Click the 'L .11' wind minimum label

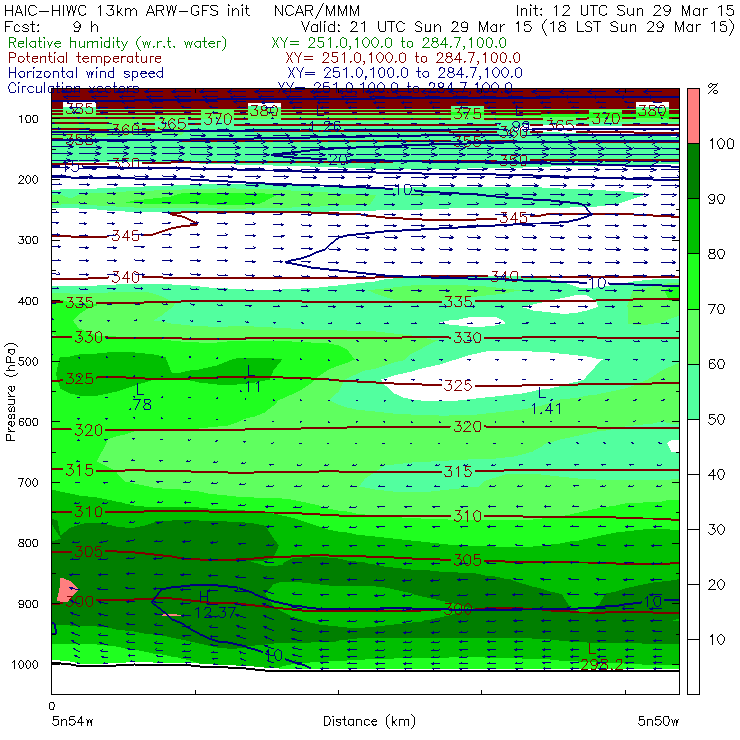click(x=250, y=379)
